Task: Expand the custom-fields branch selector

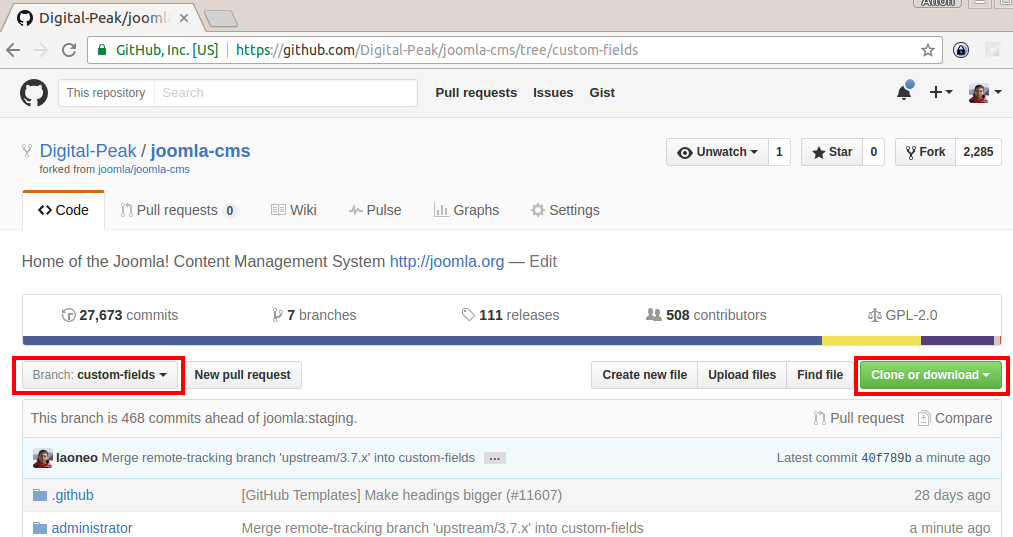Action: (x=99, y=375)
